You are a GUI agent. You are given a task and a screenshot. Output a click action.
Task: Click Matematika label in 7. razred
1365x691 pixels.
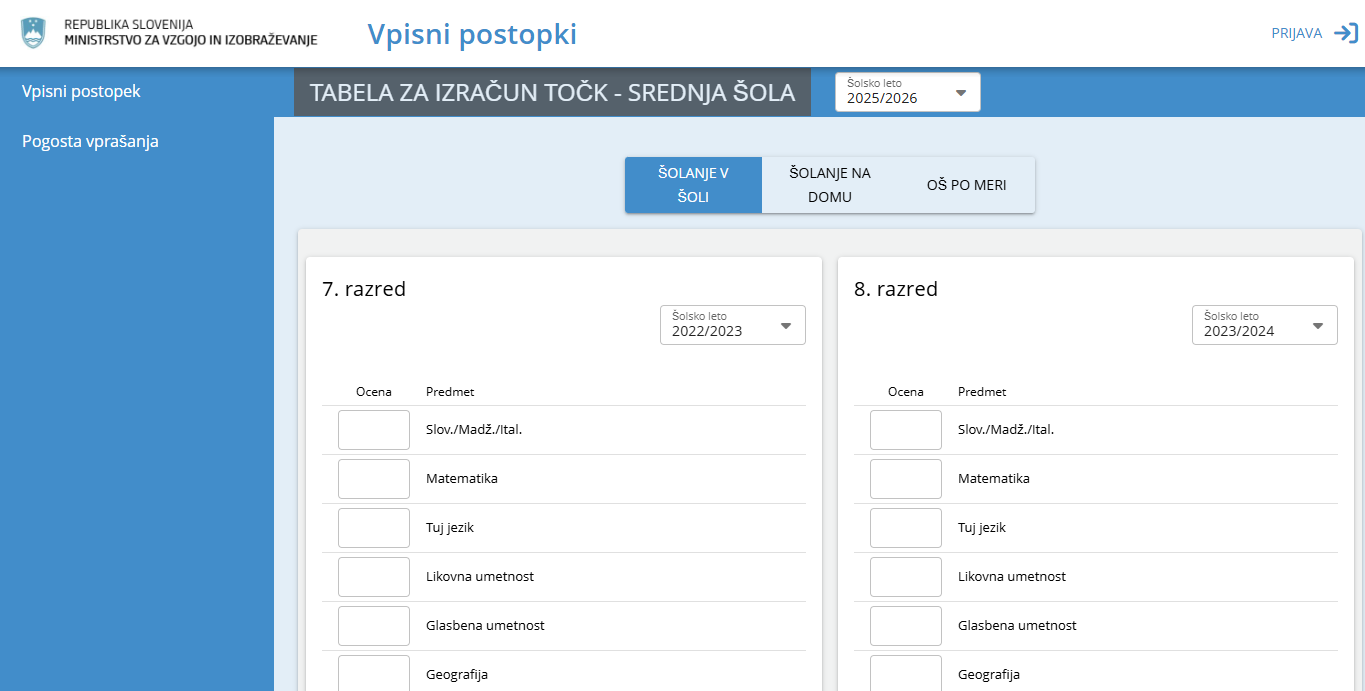(462, 479)
